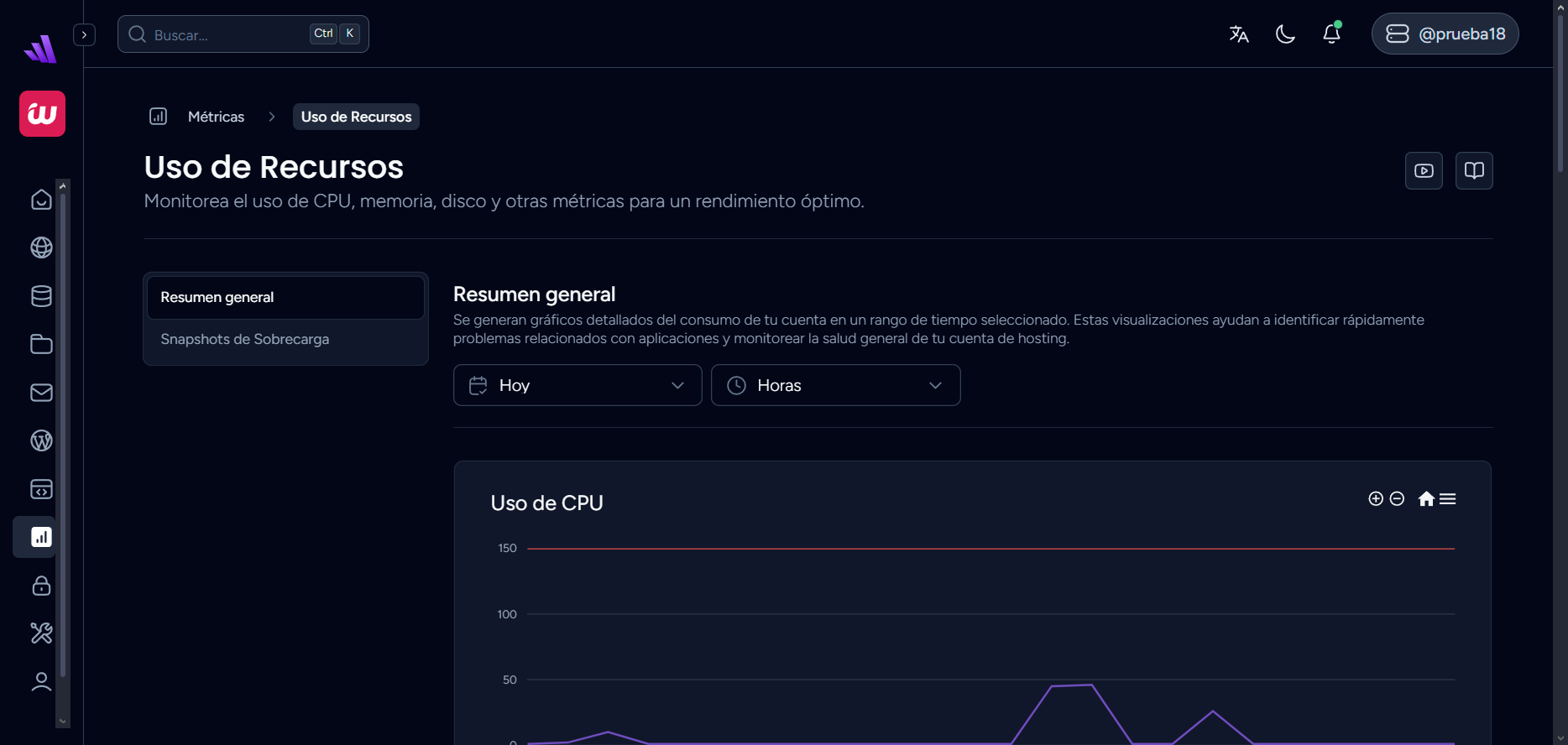Expand the sidebar with arrow toggle
The width and height of the screenshot is (1568, 745).
(x=84, y=34)
